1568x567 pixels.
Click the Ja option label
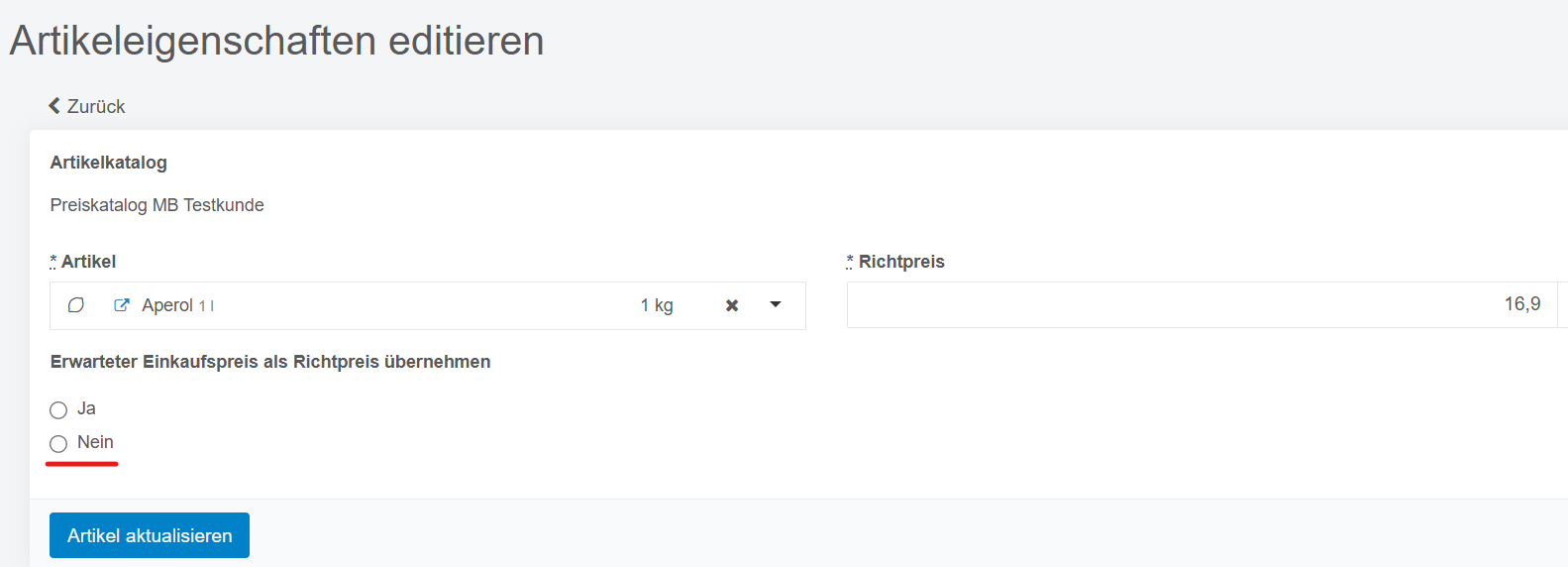pos(86,408)
